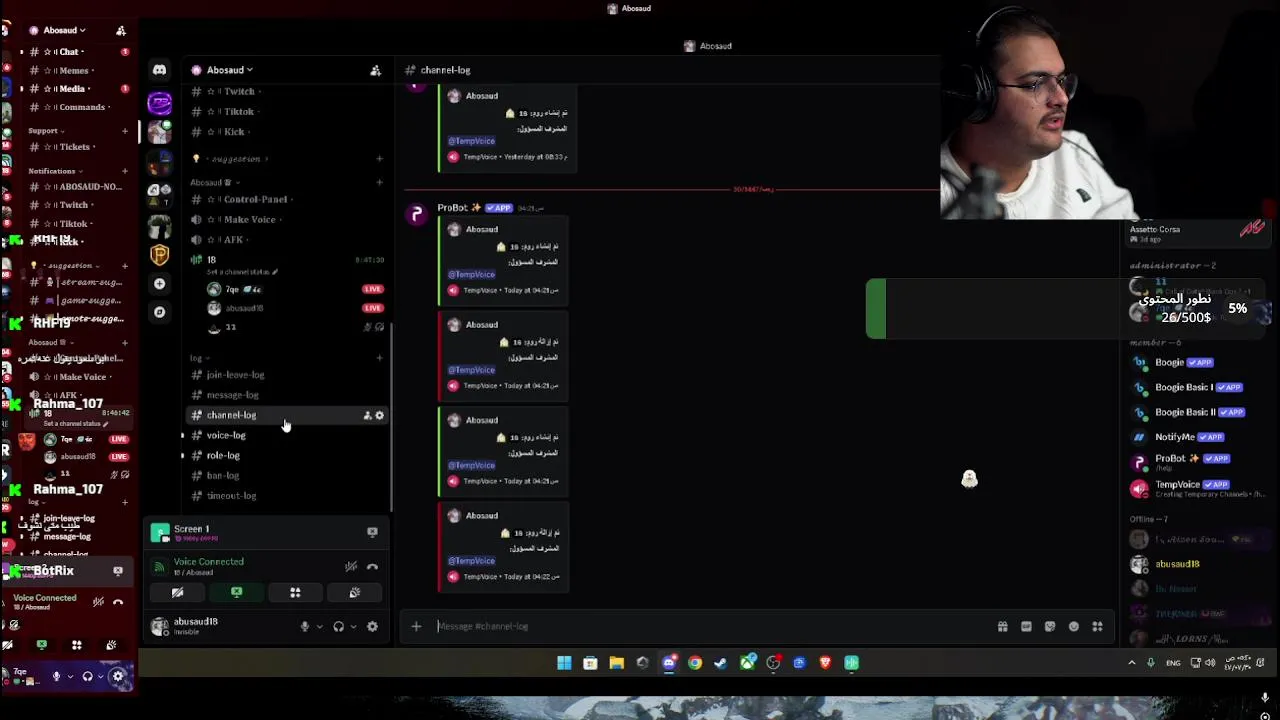Click the Add a Server plus icon
The image size is (1280, 720).
[159, 284]
